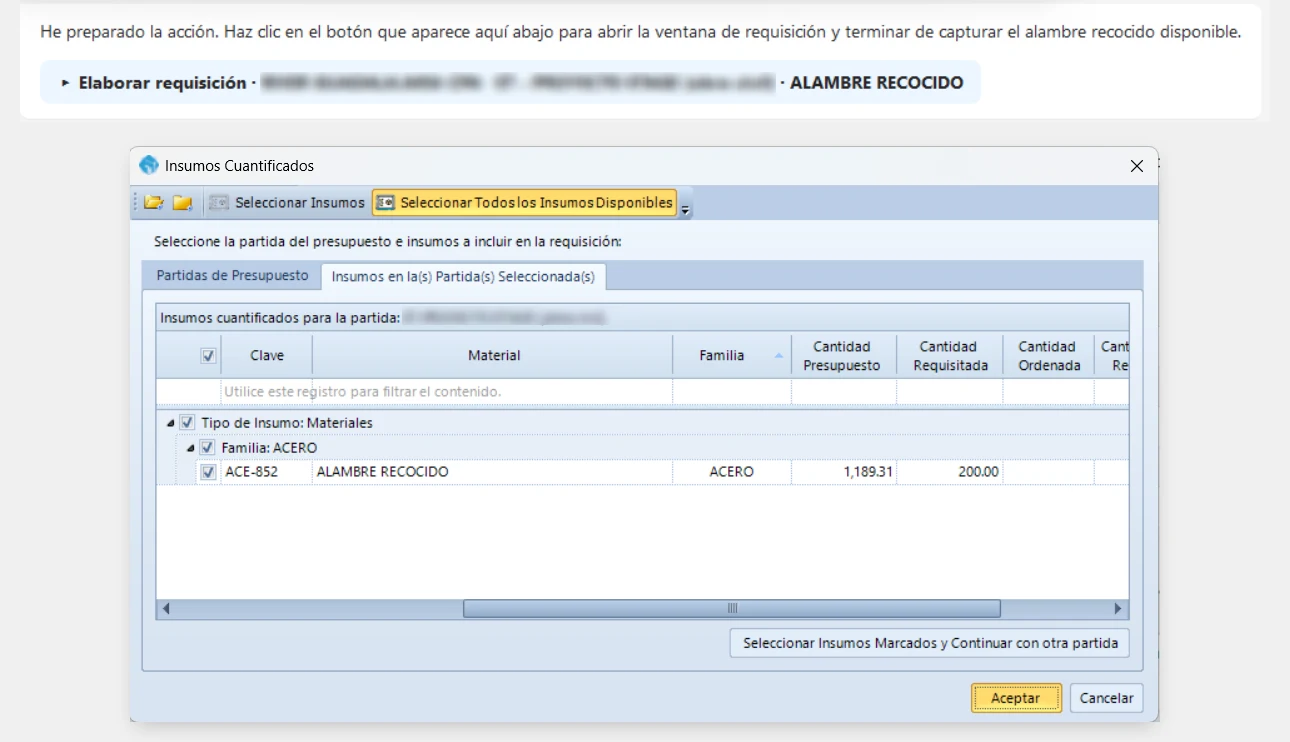Click the horizontal scrollbar left arrow
Image resolution: width=1290 pixels, height=742 pixels.
[166, 609]
